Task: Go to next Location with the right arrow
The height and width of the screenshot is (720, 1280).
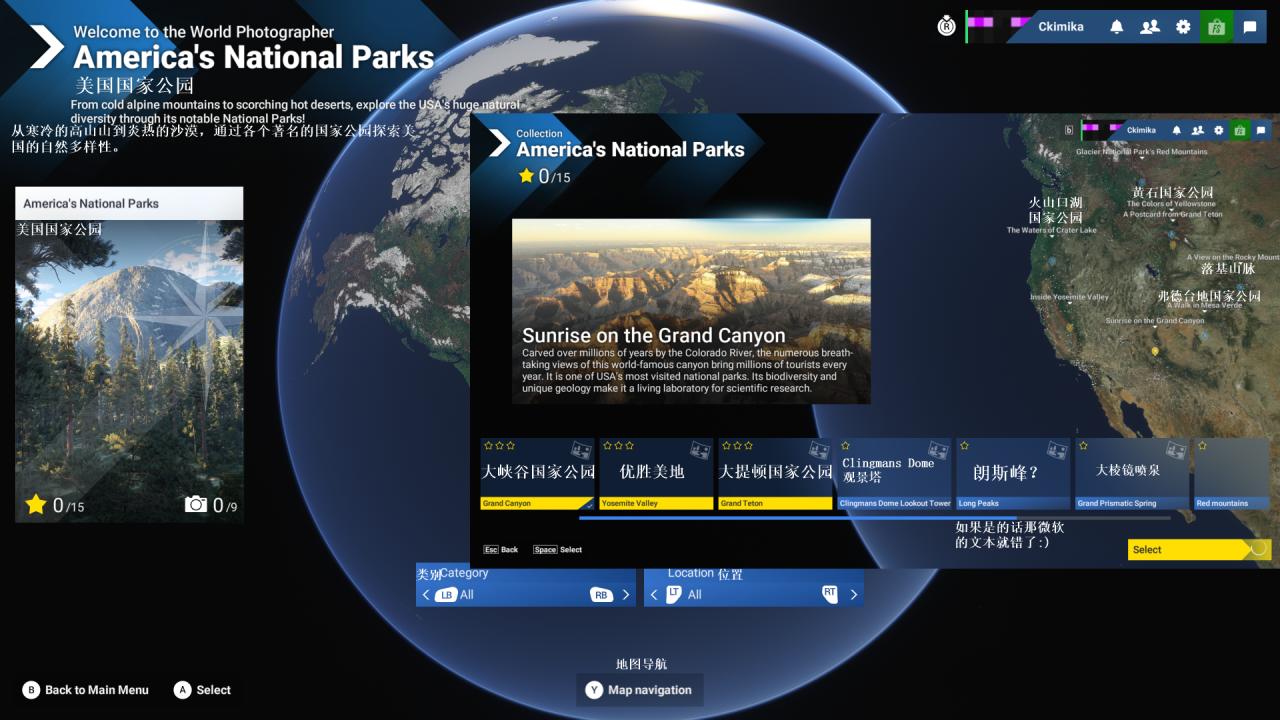Action: (x=853, y=595)
